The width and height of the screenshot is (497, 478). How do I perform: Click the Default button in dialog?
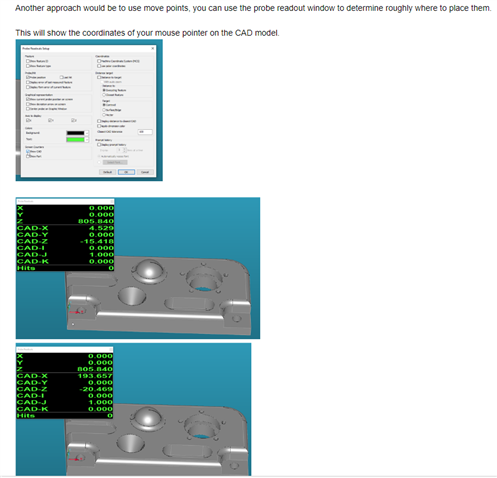[107, 172]
